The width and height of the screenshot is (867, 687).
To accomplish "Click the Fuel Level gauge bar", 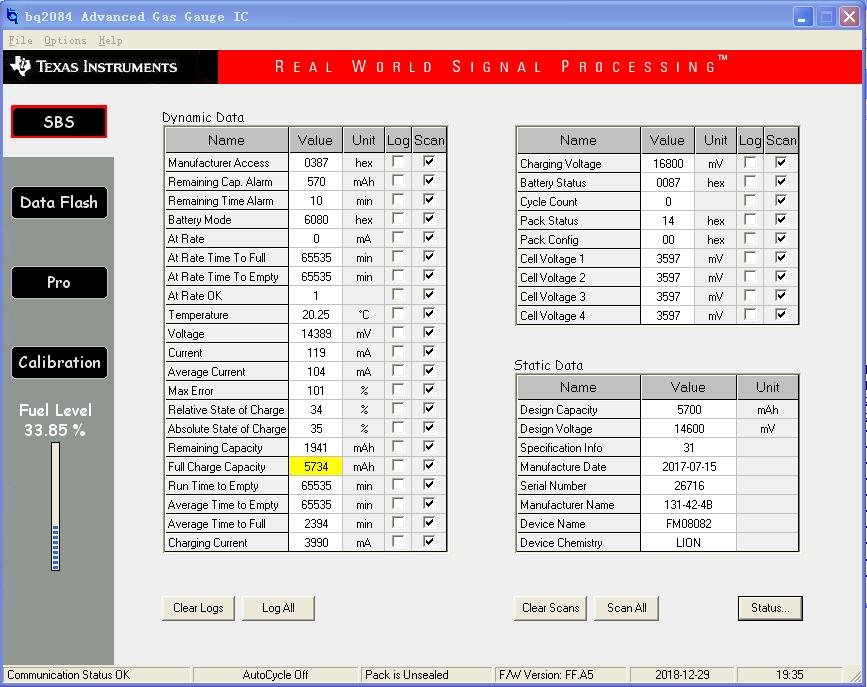I will coord(55,506).
